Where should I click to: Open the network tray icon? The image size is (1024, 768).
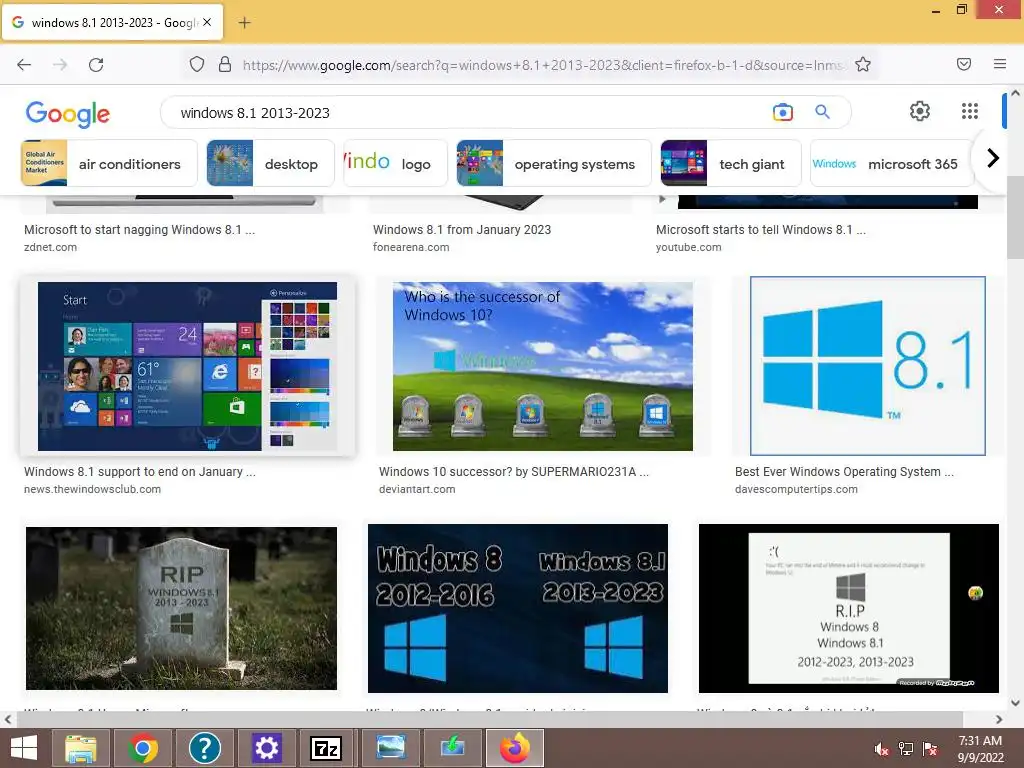pyautogui.click(x=906, y=749)
